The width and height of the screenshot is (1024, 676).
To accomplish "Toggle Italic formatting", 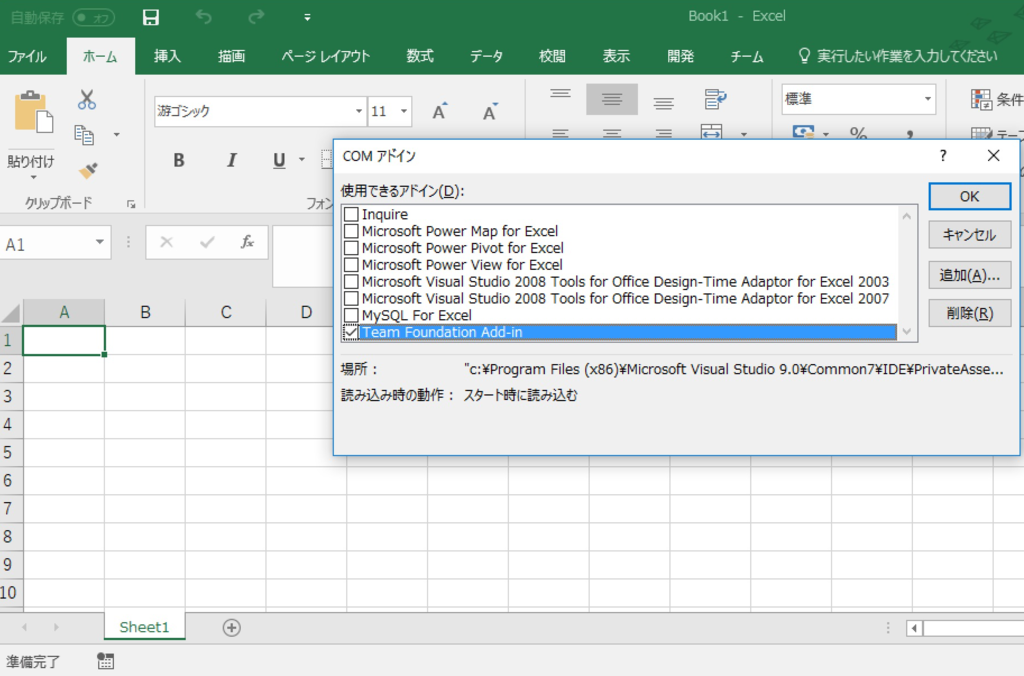I will click(231, 160).
